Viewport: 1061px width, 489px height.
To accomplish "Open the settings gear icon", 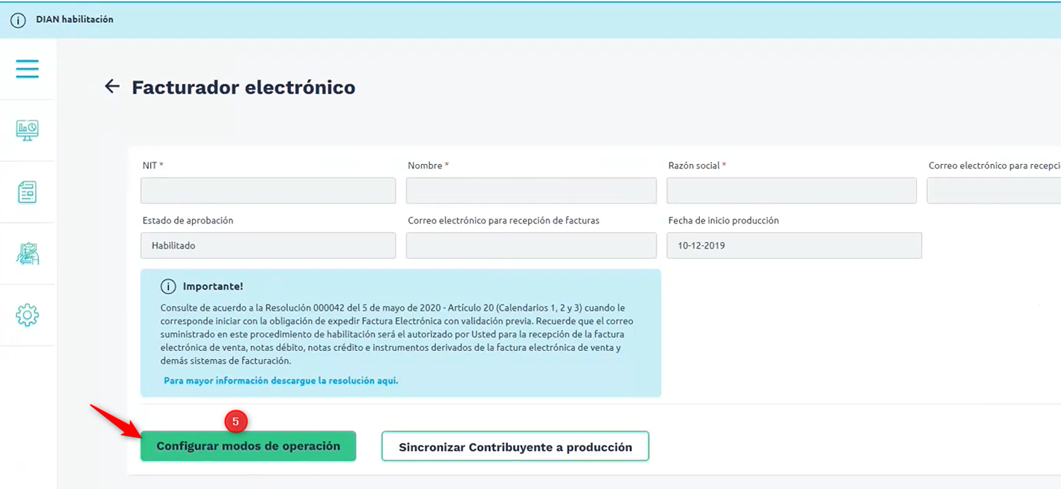I will point(27,315).
